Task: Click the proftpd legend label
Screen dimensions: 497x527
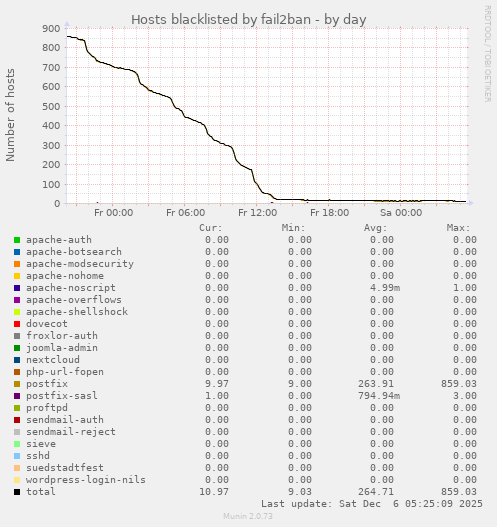Action: 47,408
